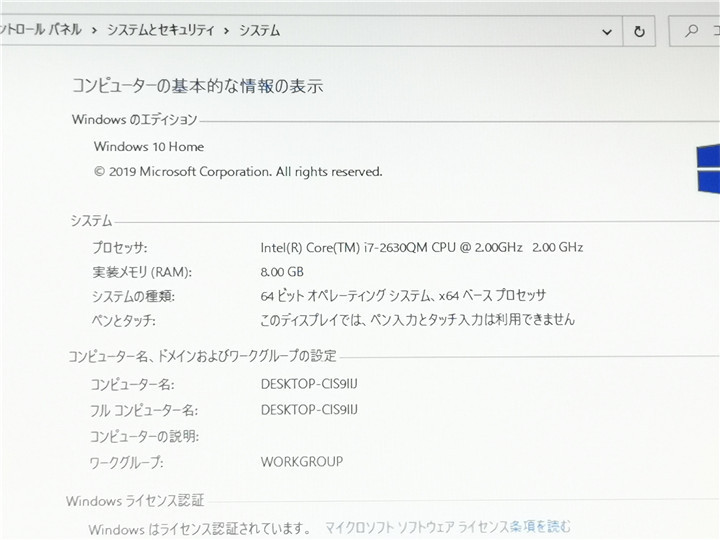This screenshot has height=540, width=720.
Task: Open the address bar history dropdown
Action: coord(607,32)
